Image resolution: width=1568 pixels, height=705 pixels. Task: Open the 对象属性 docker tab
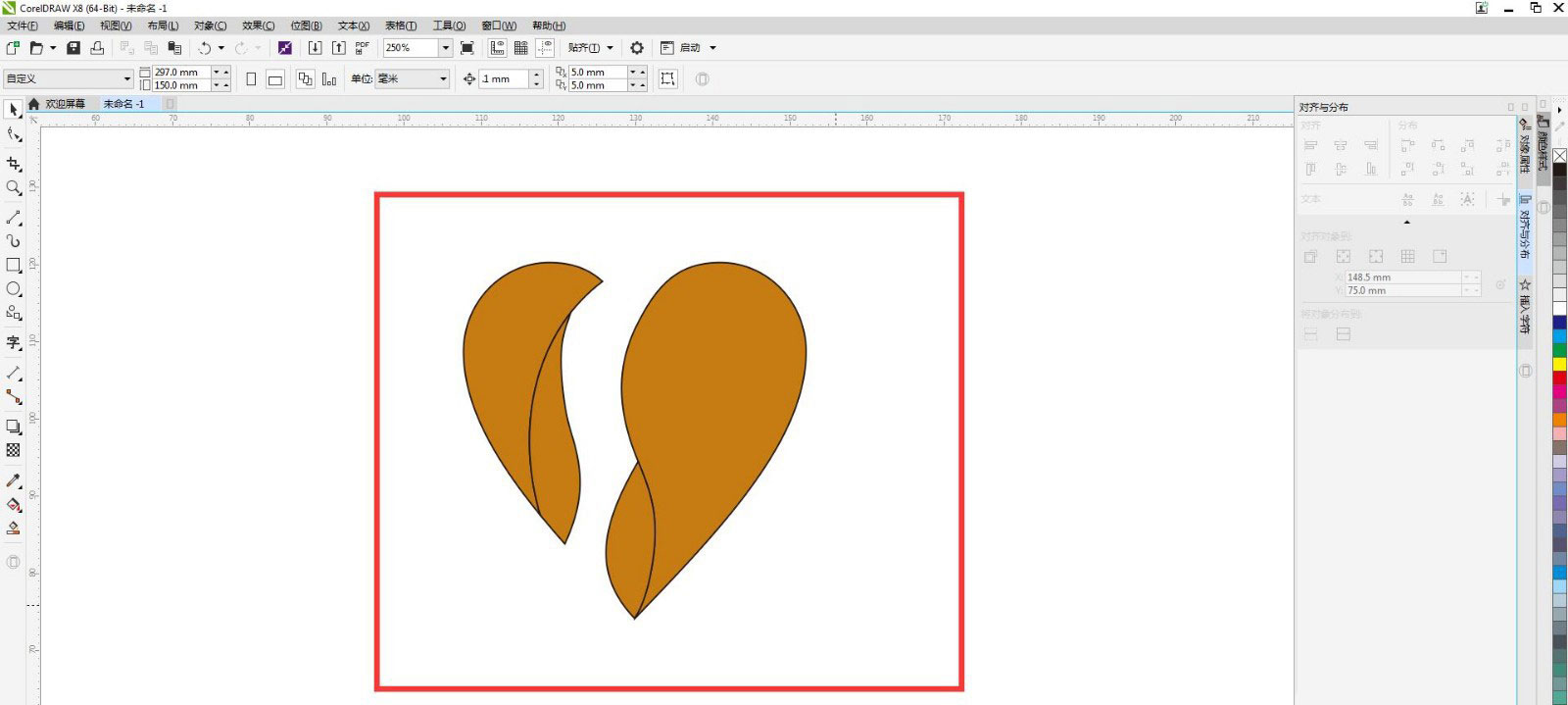tap(1525, 147)
